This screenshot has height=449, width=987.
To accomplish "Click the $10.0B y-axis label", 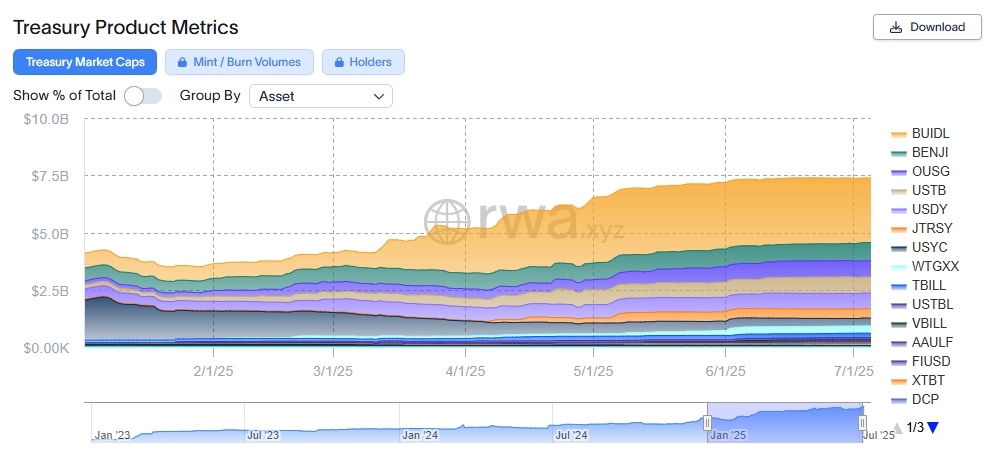I will tap(46, 119).
